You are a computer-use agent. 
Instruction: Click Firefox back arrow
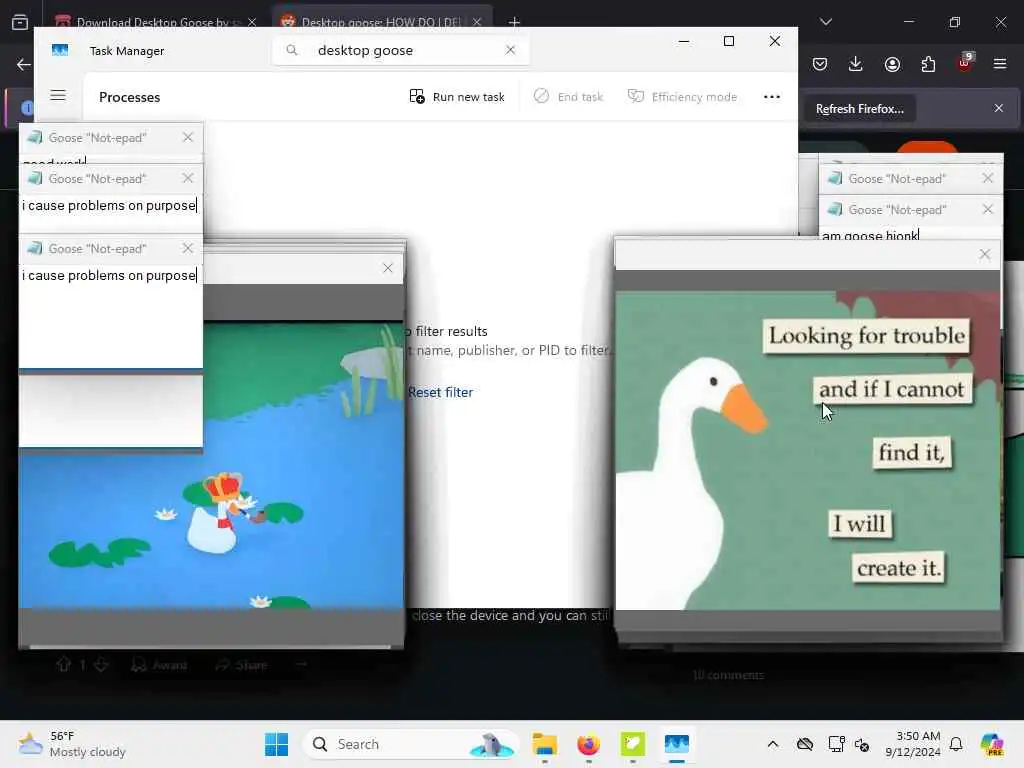(x=24, y=64)
